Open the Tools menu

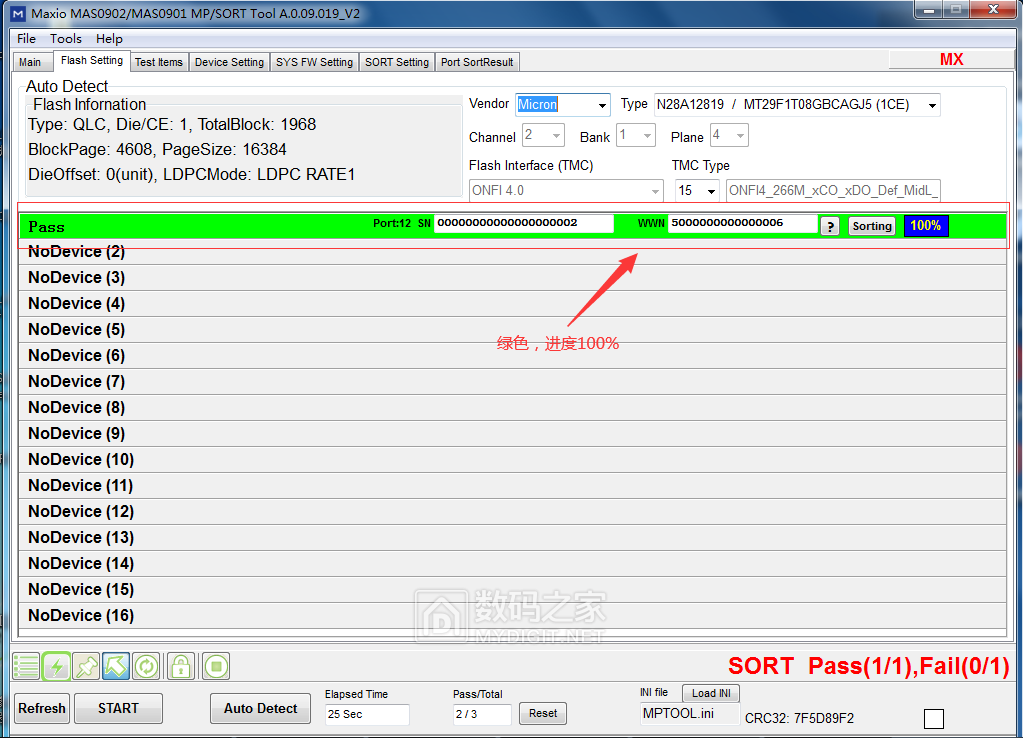pyautogui.click(x=66, y=38)
